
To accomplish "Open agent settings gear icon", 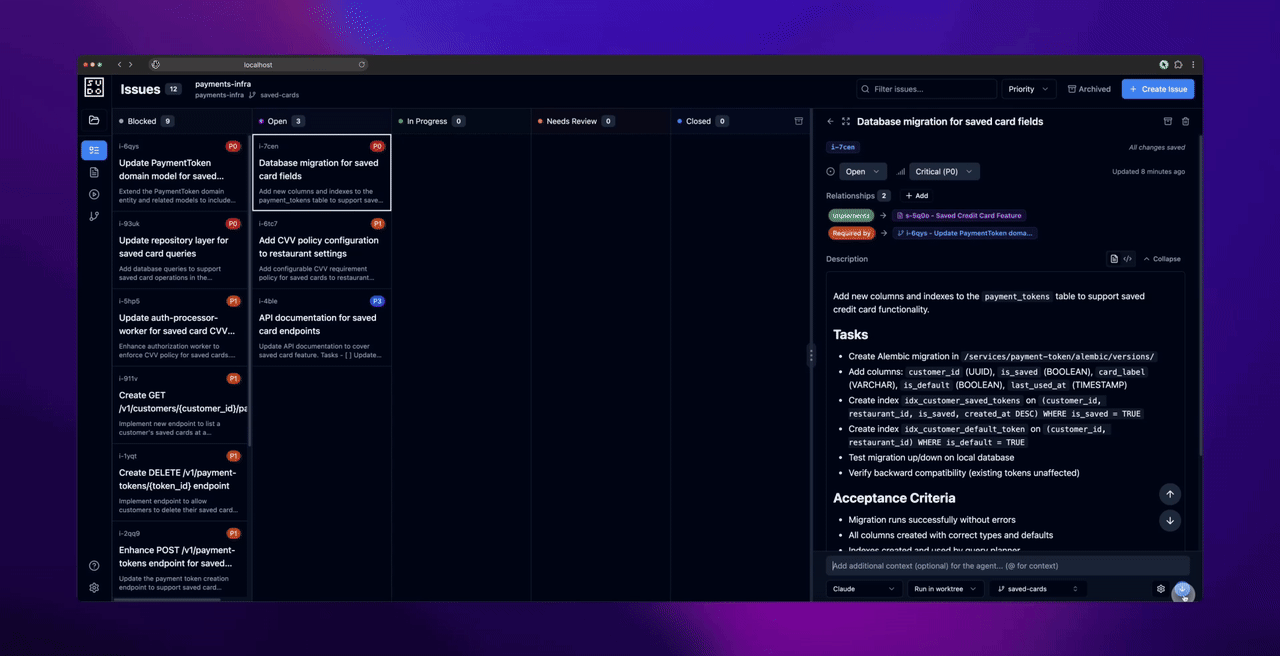I will tap(1161, 589).
